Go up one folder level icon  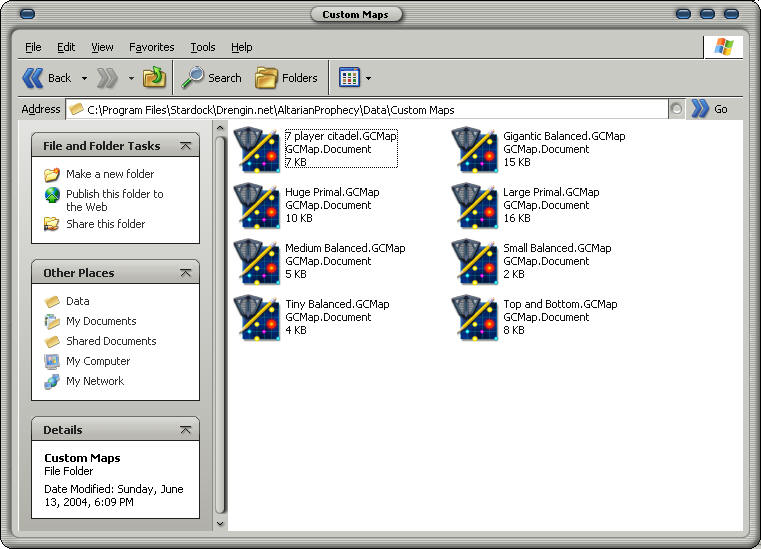click(154, 77)
